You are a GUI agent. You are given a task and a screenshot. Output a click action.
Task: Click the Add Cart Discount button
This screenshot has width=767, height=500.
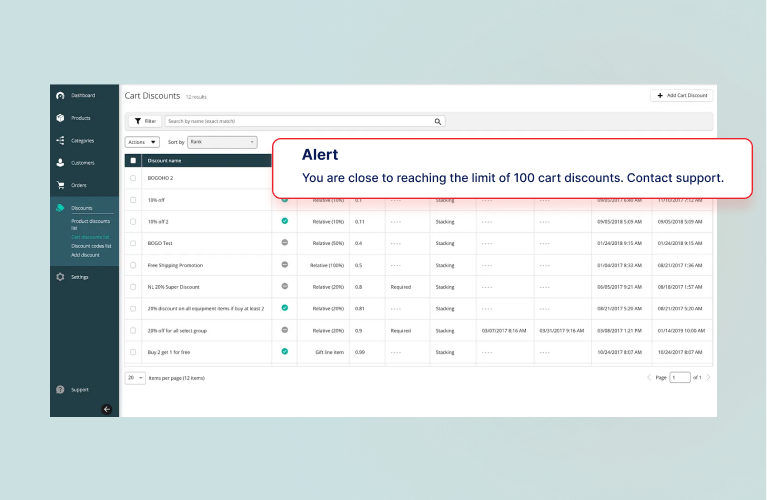pyautogui.click(x=681, y=95)
